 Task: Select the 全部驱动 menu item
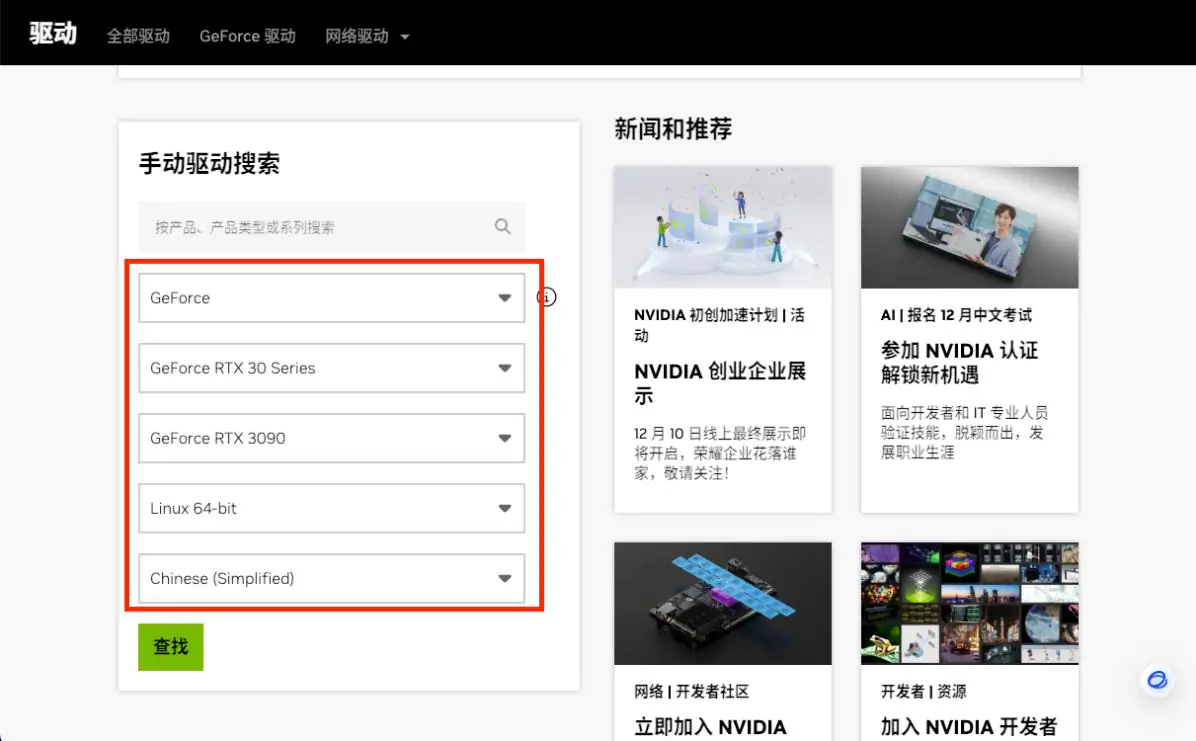pyautogui.click(x=138, y=36)
